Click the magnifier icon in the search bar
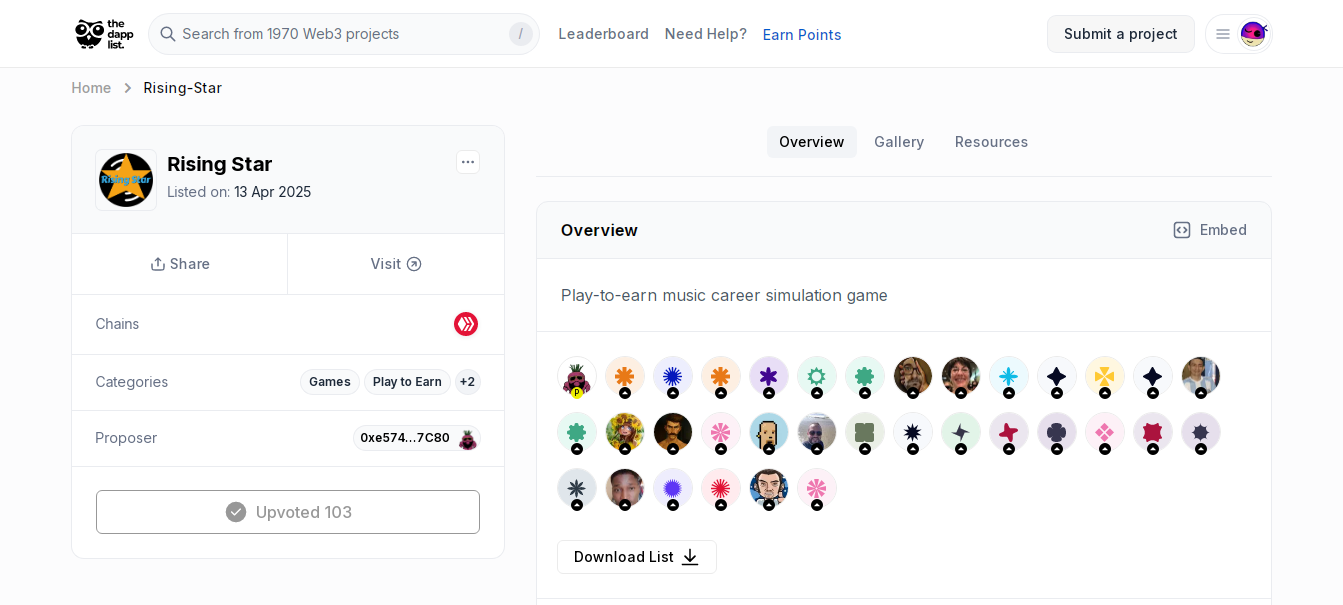The width and height of the screenshot is (1343, 605). click(x=167, y=34)
